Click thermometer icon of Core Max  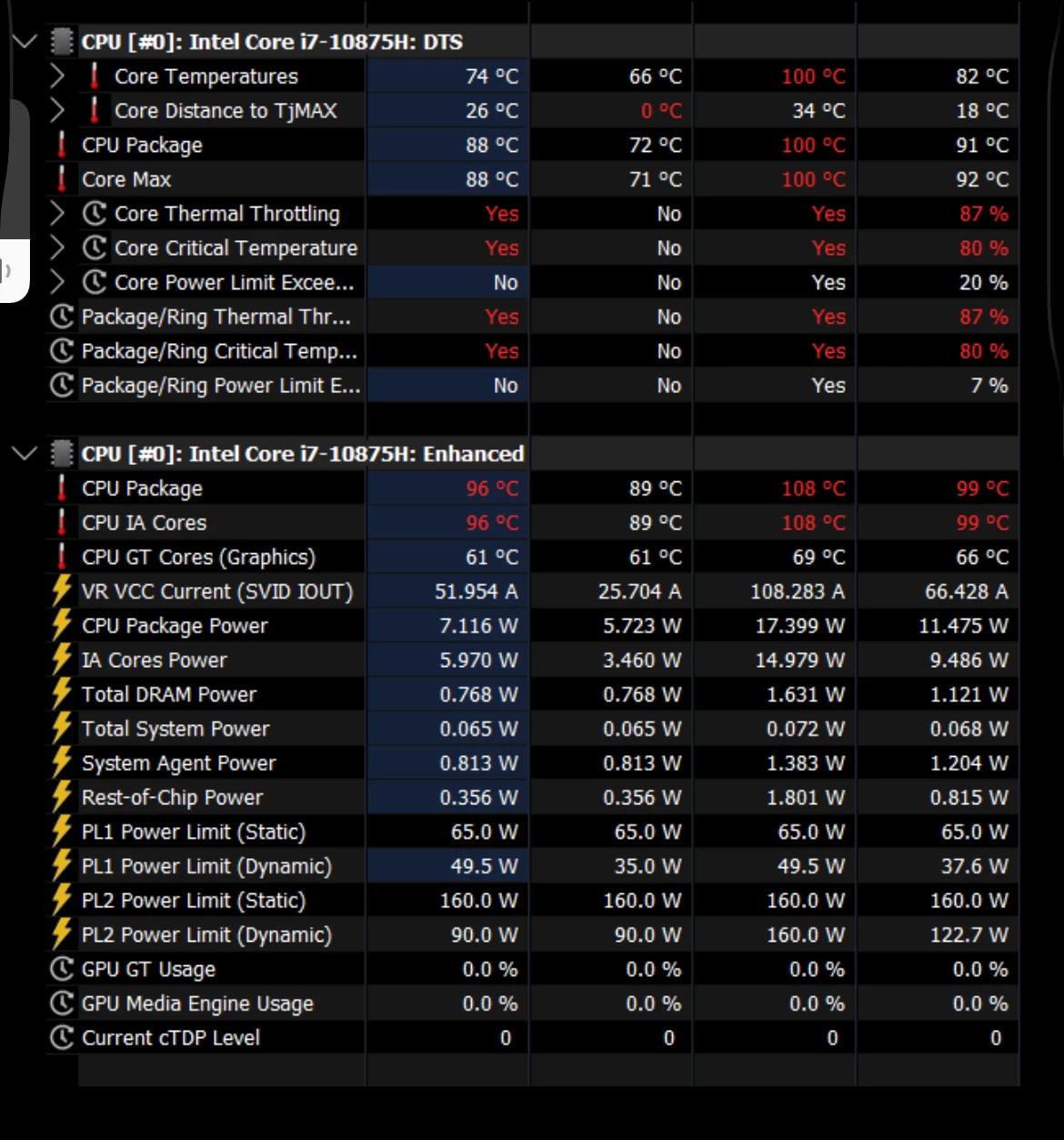tap(62, 179)
